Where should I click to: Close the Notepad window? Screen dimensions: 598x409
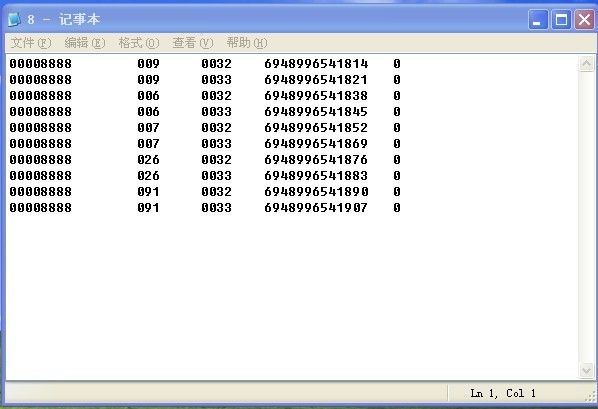(x=584, y=19)
